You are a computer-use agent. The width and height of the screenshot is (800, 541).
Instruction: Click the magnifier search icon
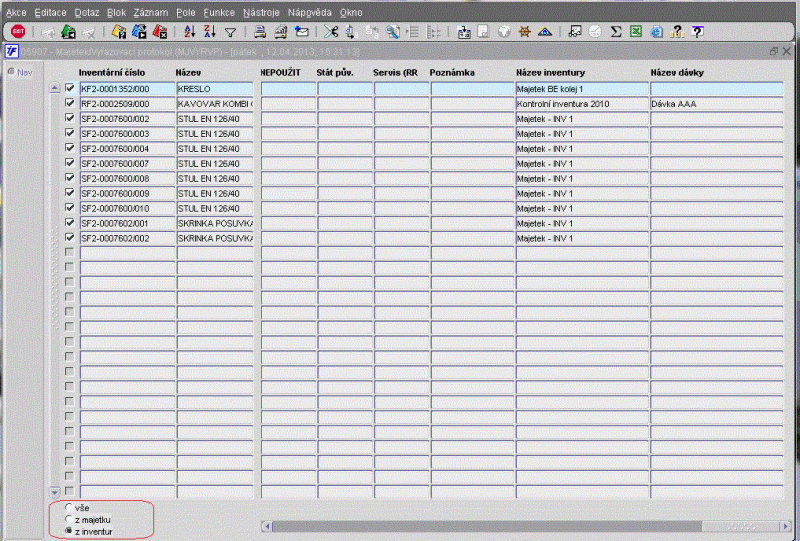392,32
